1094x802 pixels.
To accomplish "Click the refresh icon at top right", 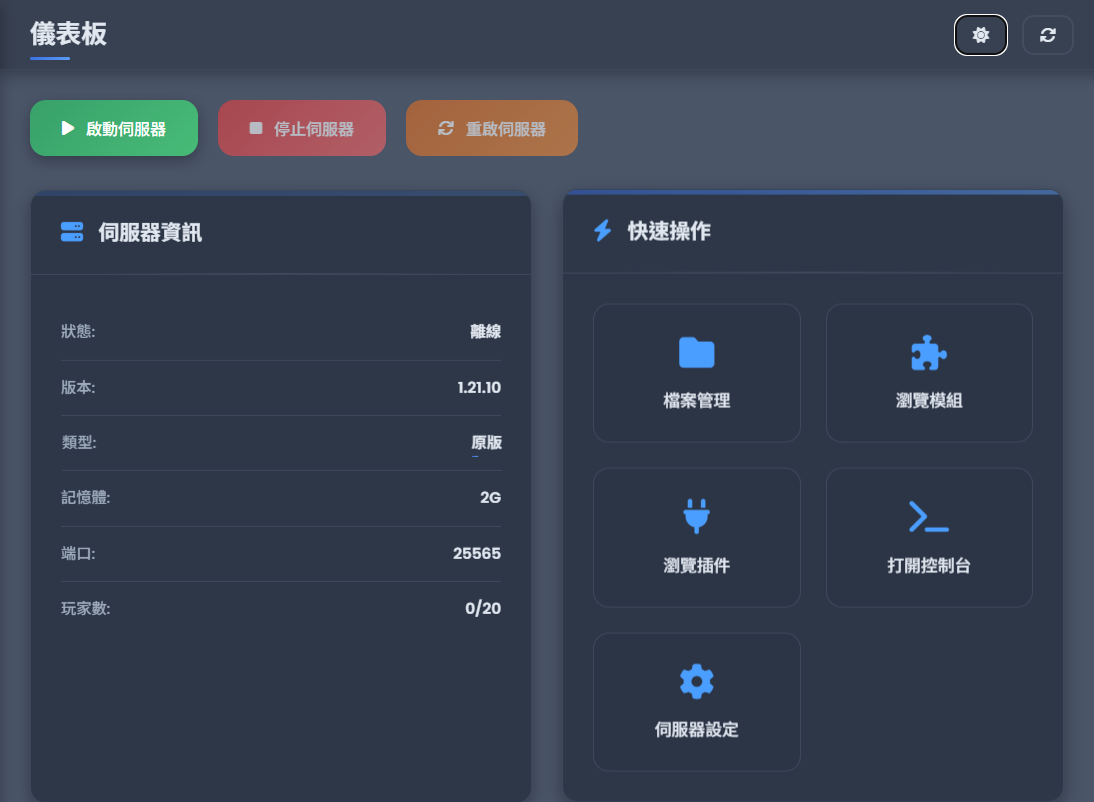I will [1047, 35].
